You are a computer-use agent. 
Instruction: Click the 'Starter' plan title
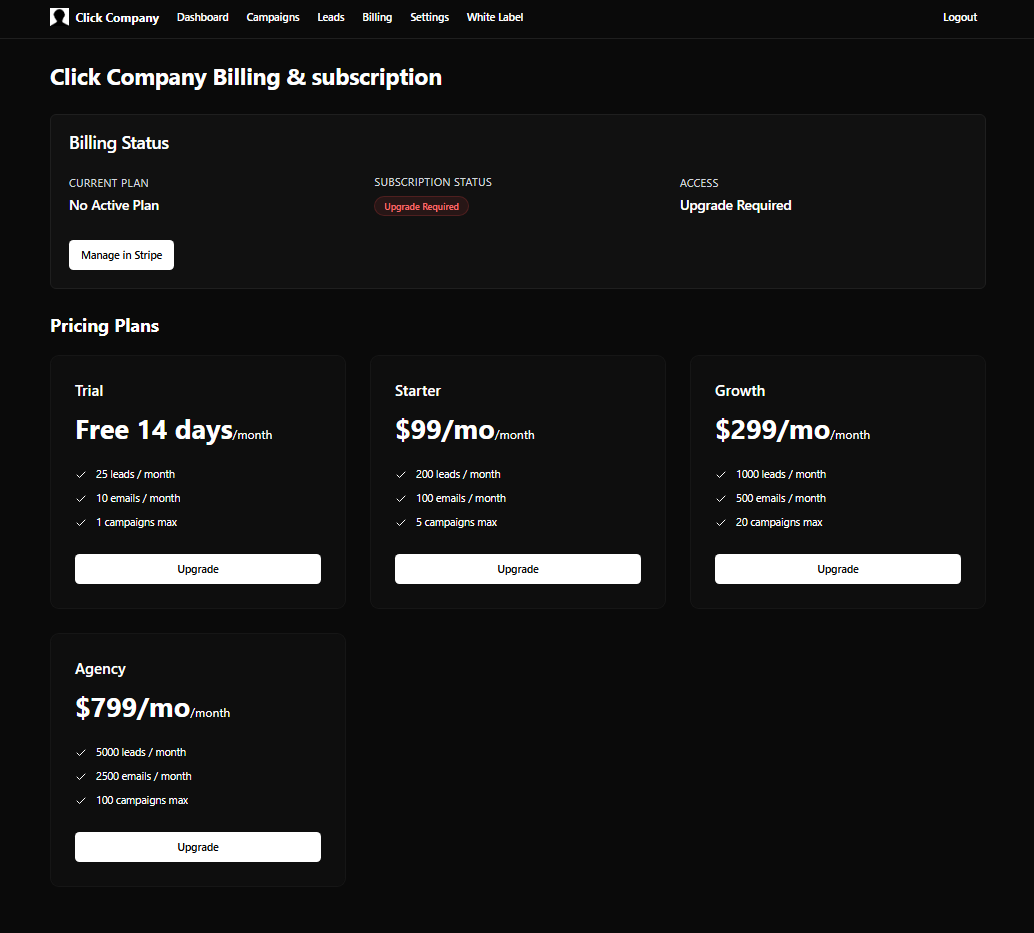click(417, 391)
